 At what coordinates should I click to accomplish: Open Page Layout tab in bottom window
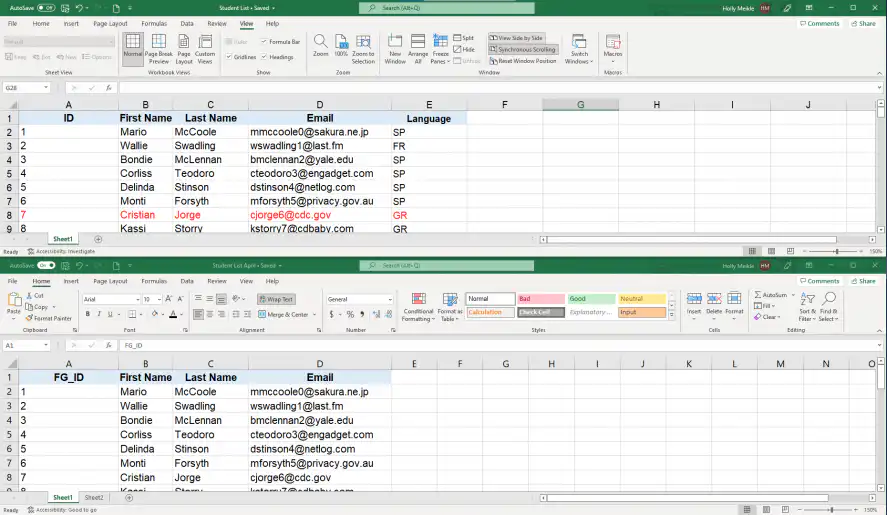point(110,281)
